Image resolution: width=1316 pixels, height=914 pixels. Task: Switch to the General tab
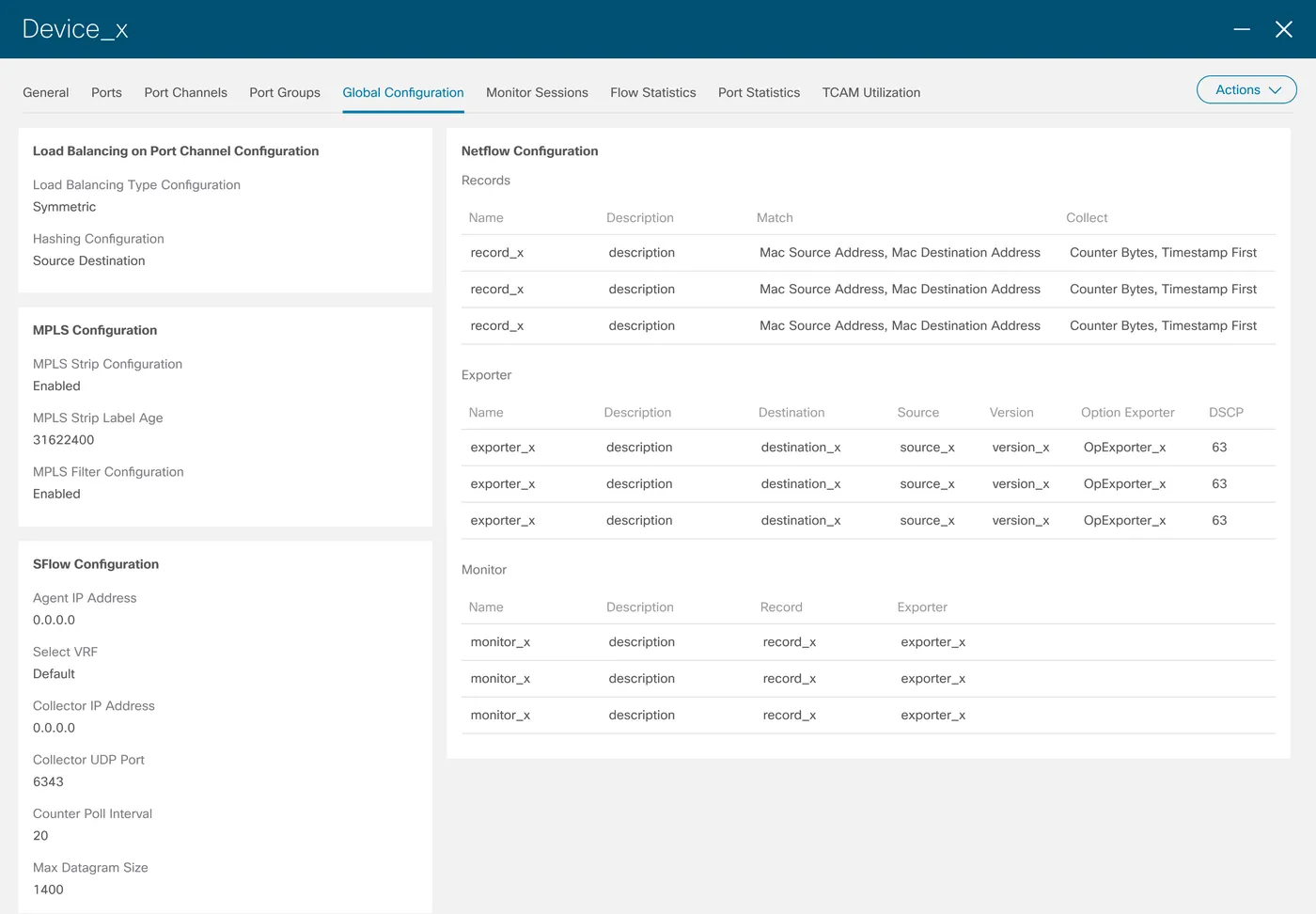click(x=46, y=92)
